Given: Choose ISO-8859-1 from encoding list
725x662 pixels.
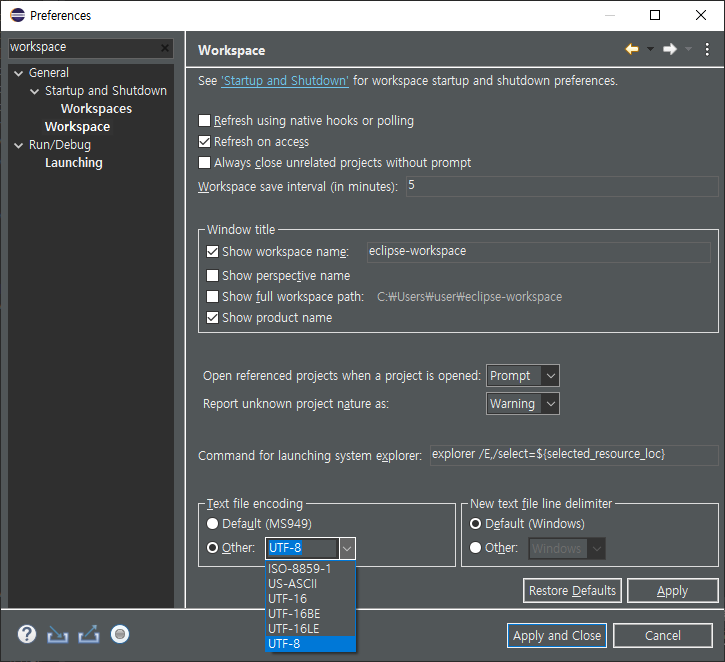Looking at the screenshot, I should click(310, 569).
